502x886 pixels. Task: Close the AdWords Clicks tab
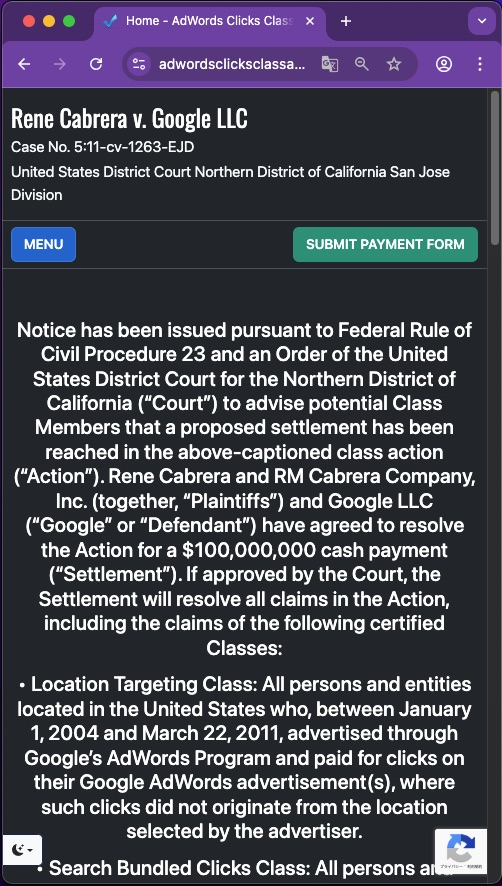coord(310,21)
